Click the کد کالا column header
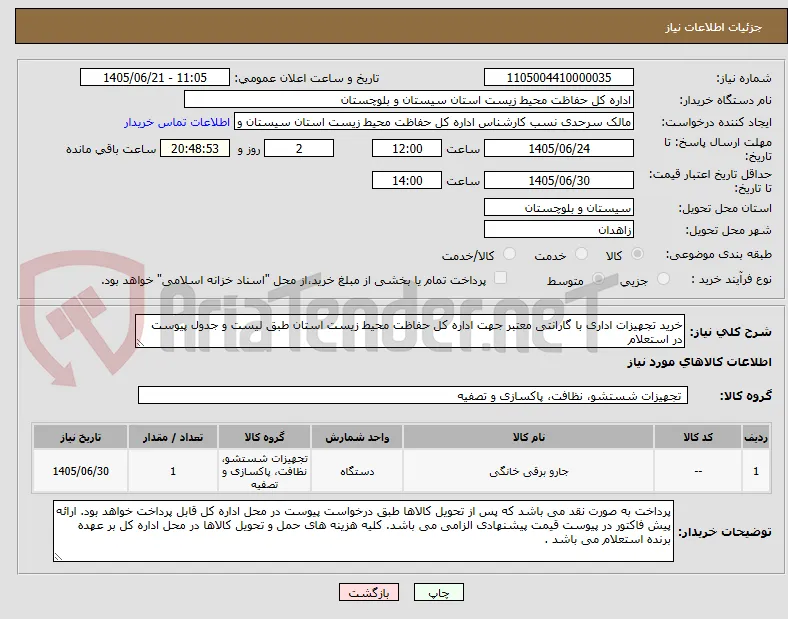Viewport: 788px width, 619px height. 698,437
